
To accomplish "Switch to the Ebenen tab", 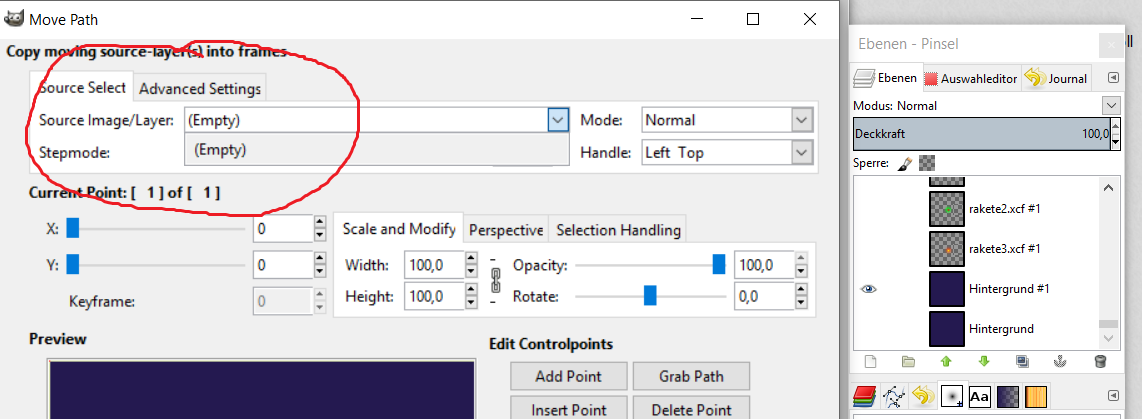I will (886, 78).
